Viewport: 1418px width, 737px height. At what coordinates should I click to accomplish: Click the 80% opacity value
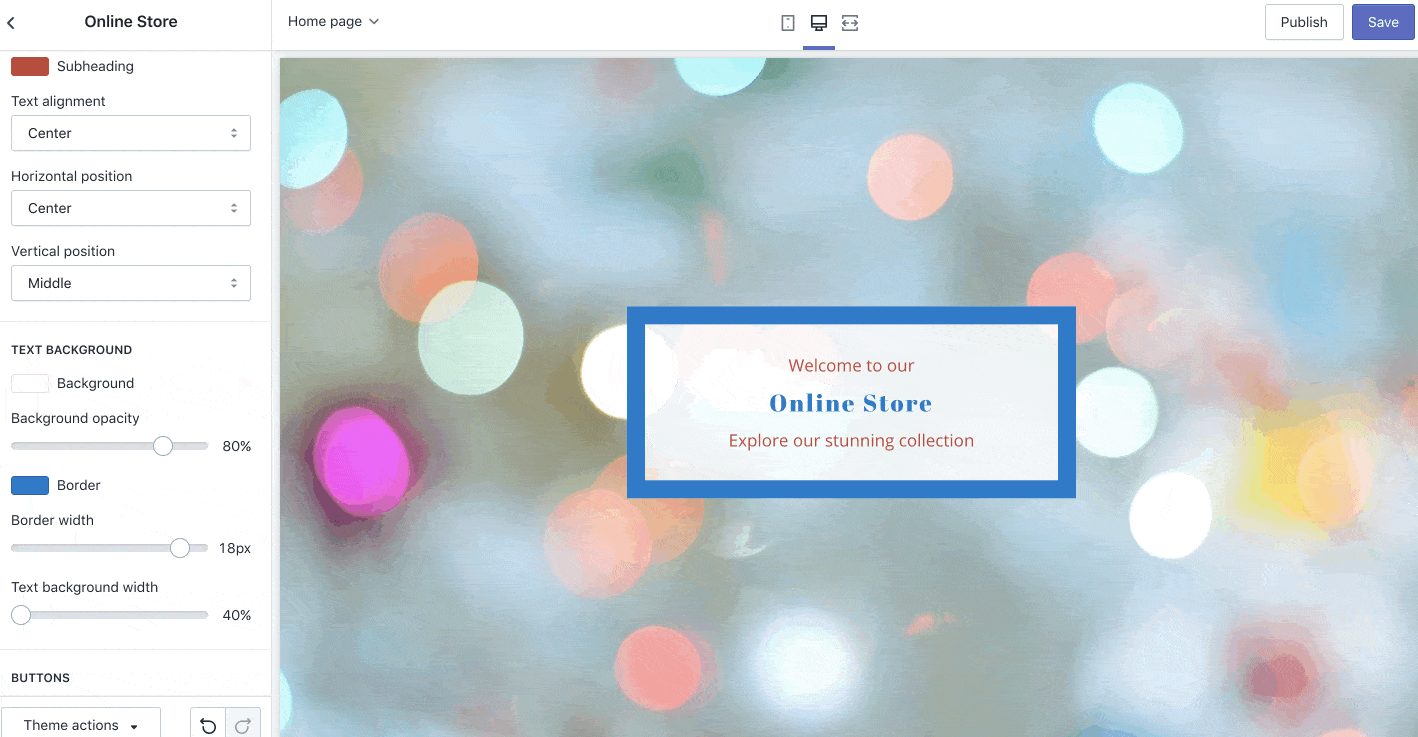coord(237,446)
